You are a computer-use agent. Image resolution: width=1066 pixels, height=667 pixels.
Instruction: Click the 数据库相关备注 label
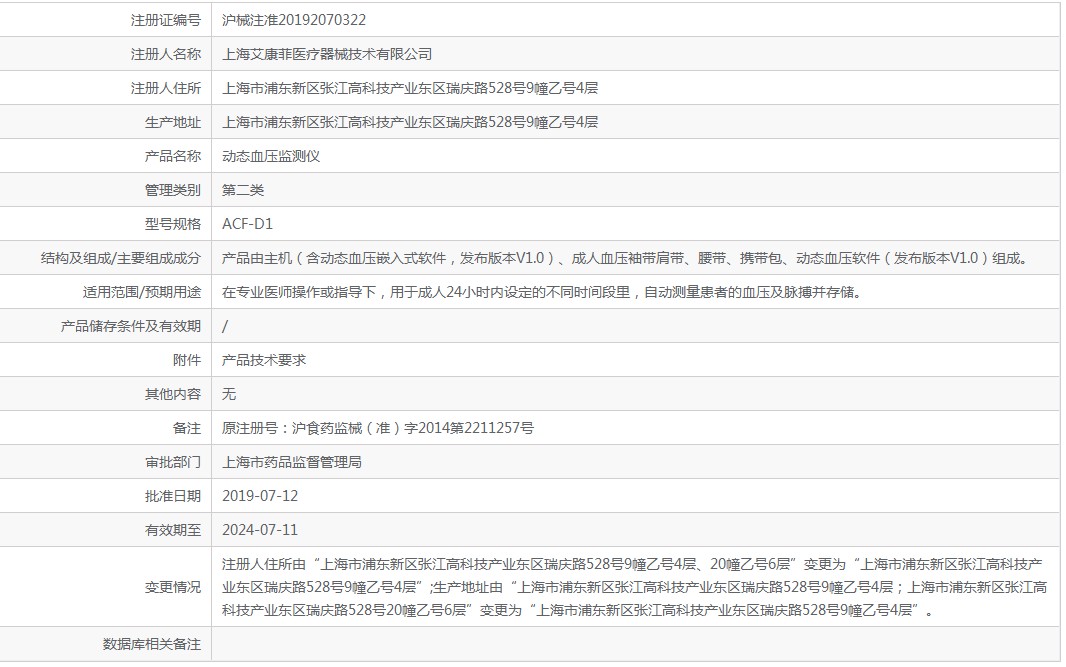[152, 645]
